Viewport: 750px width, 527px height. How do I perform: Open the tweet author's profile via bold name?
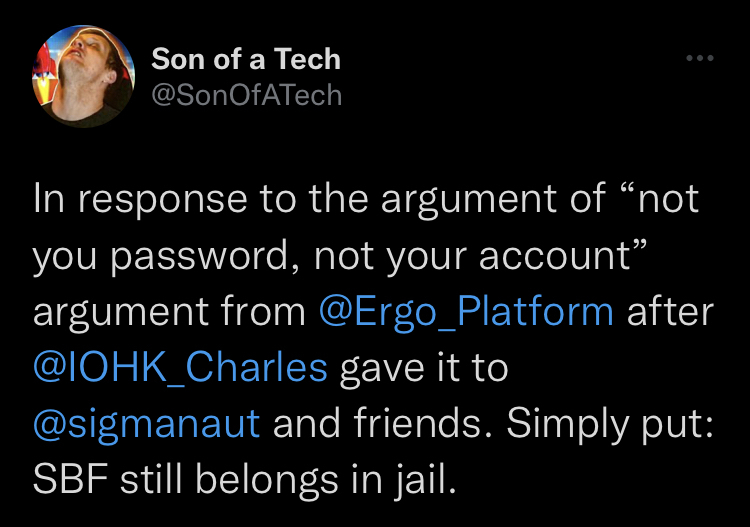[246, 59]
